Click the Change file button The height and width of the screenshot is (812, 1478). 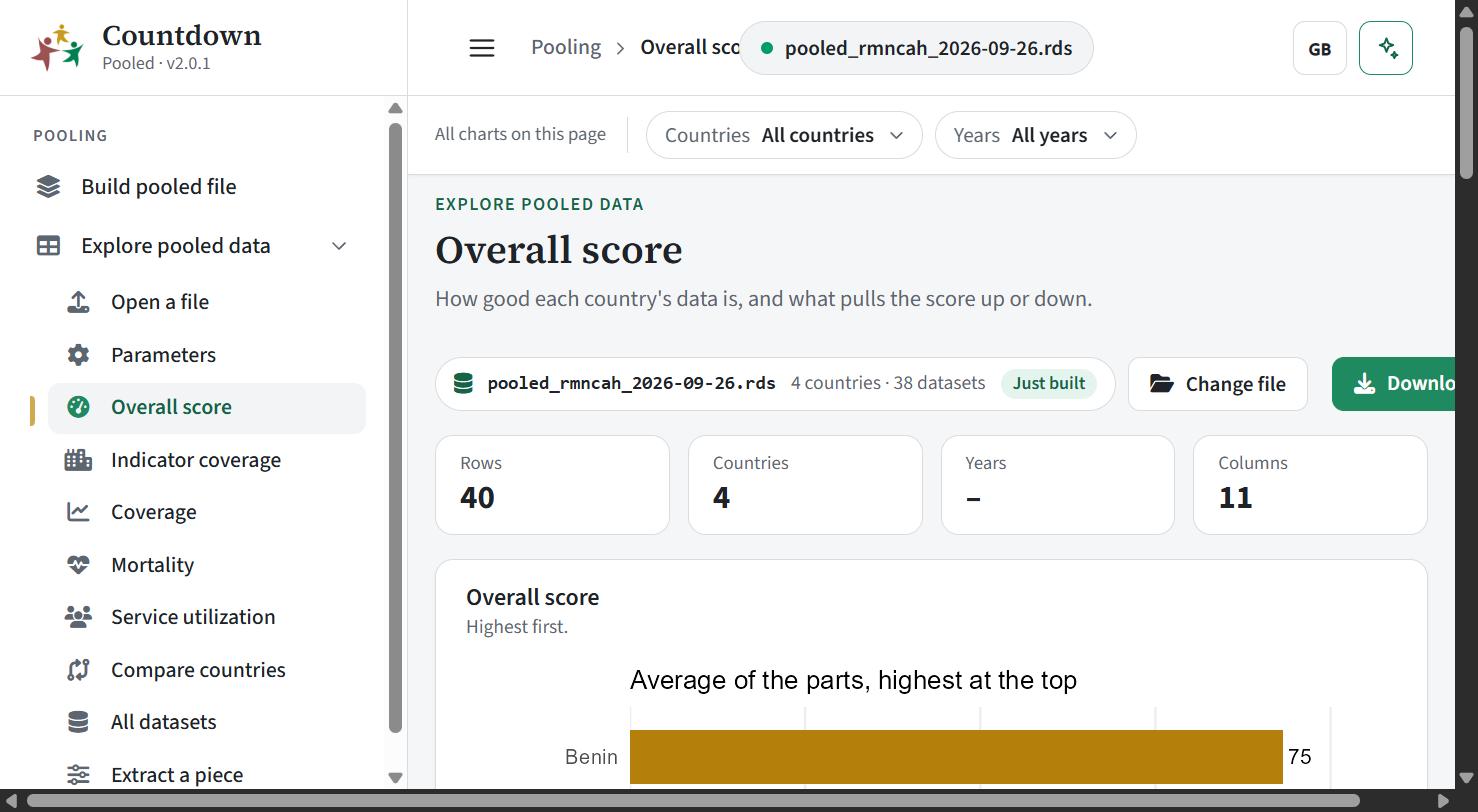point(1218,384)
